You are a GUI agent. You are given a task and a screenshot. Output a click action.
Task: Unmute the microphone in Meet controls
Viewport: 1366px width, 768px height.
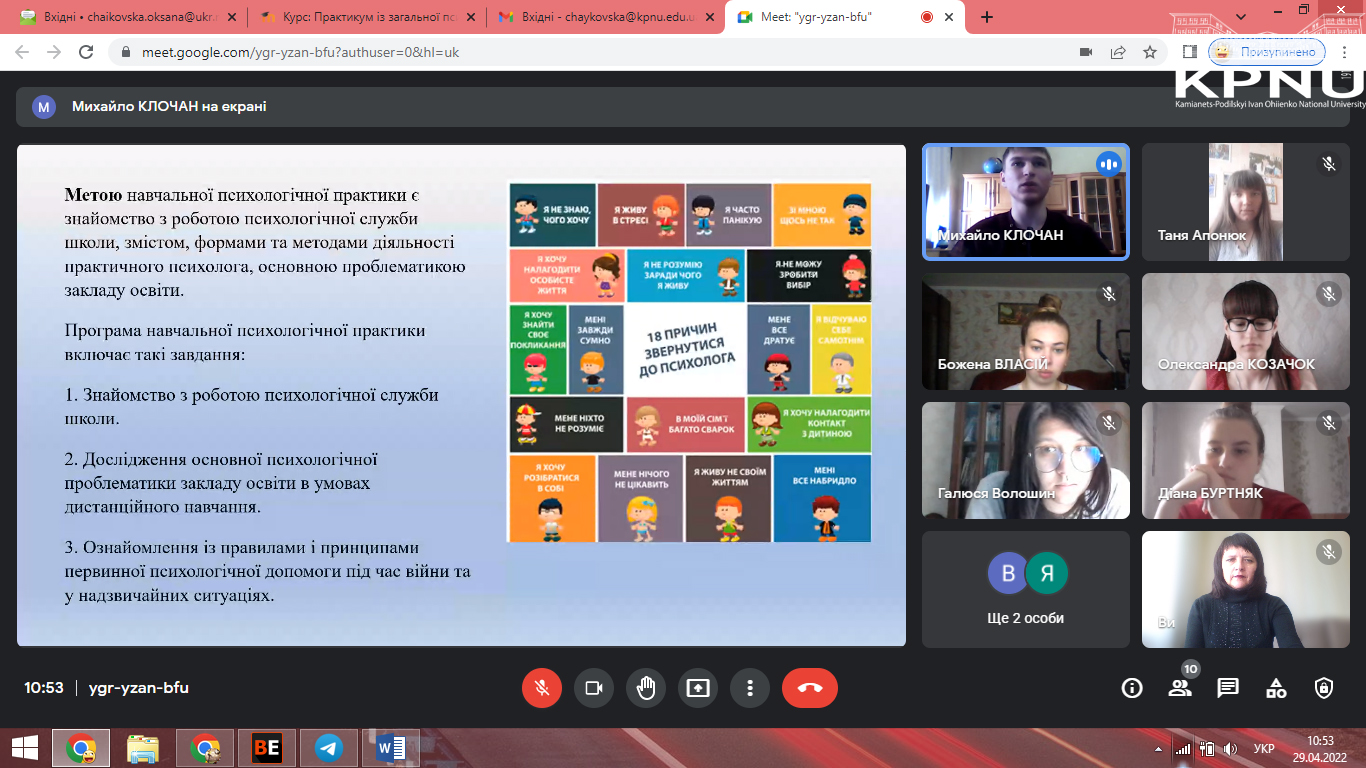click(542, 688)
